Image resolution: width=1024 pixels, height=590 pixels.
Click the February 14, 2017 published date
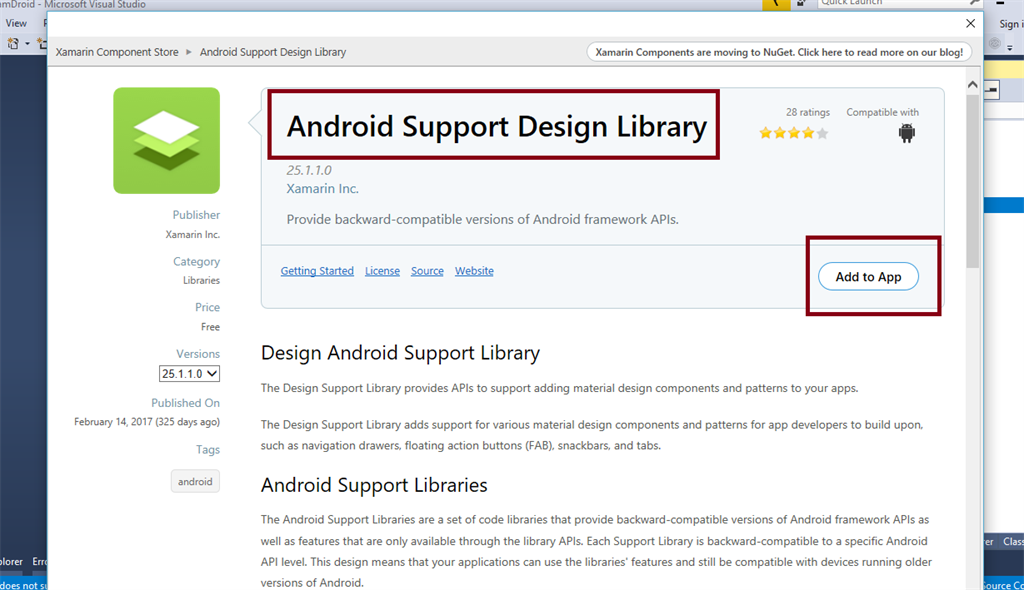pyautogui.click(x=147, y=422)
